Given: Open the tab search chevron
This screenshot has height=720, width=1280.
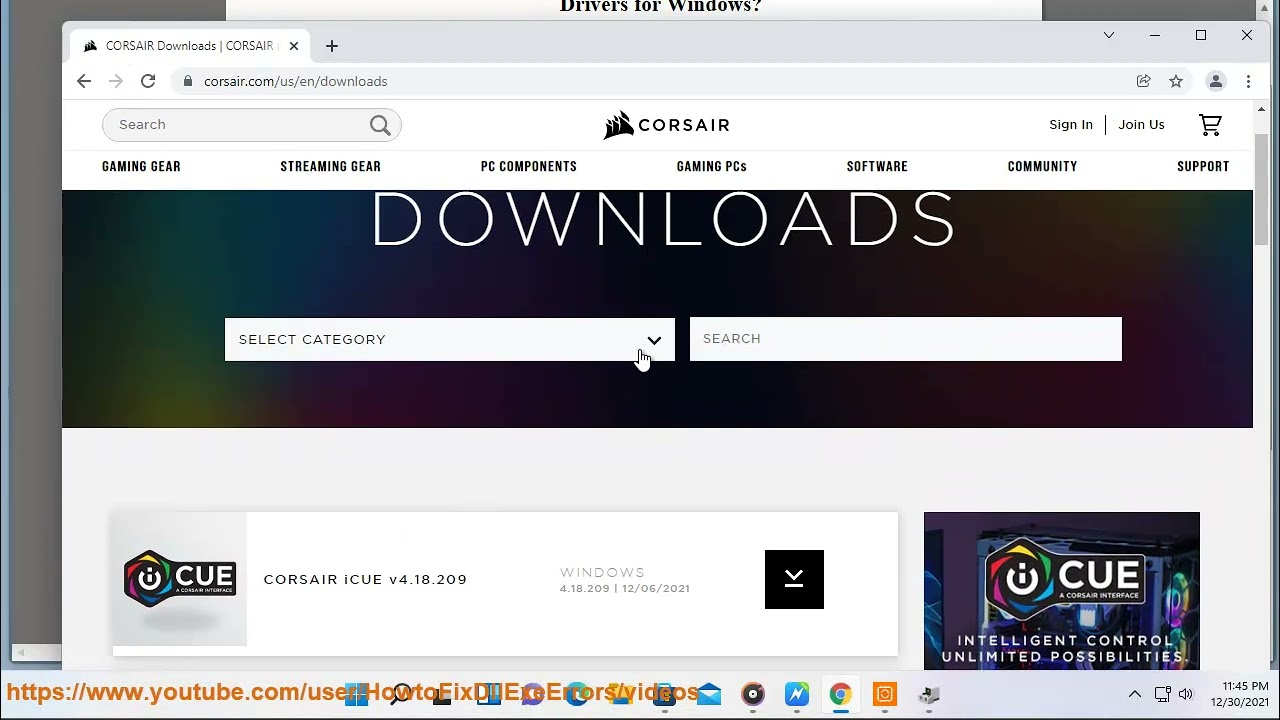Looking at the screenshot, I should point(1109,35).
